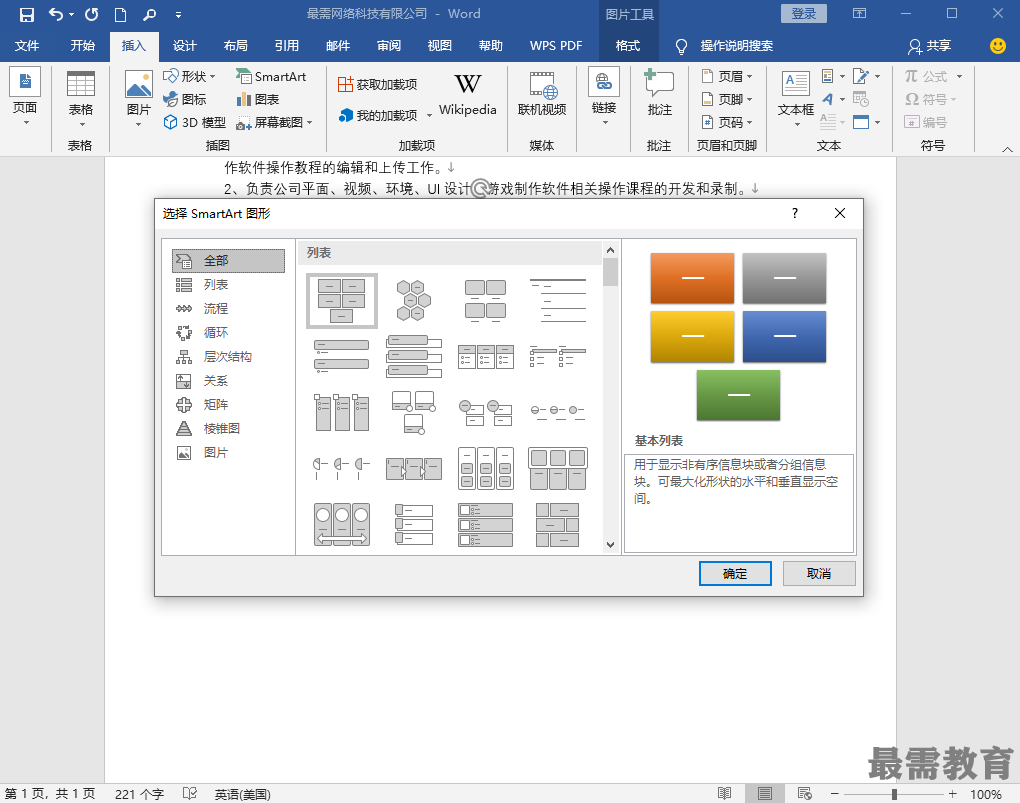
Task: Send feedback via the smiley face icon
Action: coord(997,46)
